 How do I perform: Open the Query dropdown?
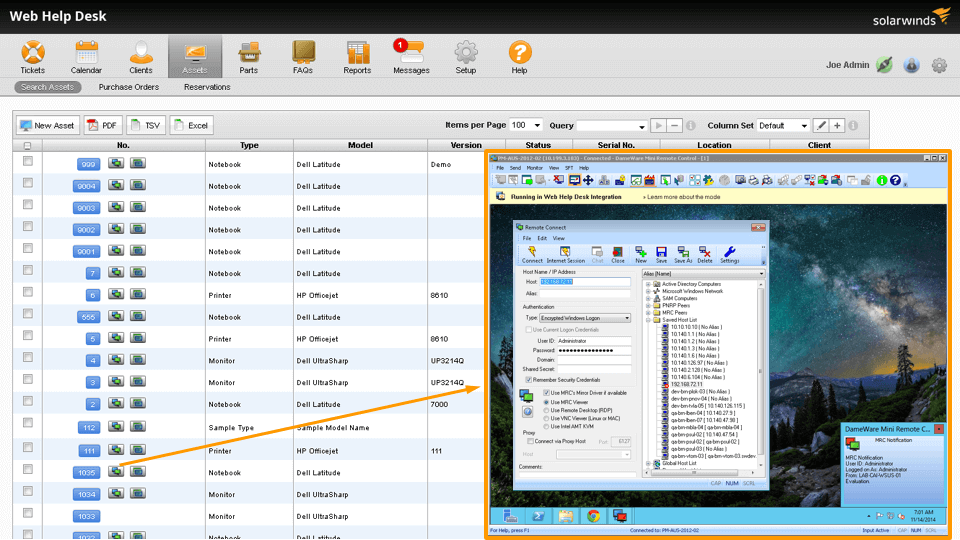tap(611, 126)
